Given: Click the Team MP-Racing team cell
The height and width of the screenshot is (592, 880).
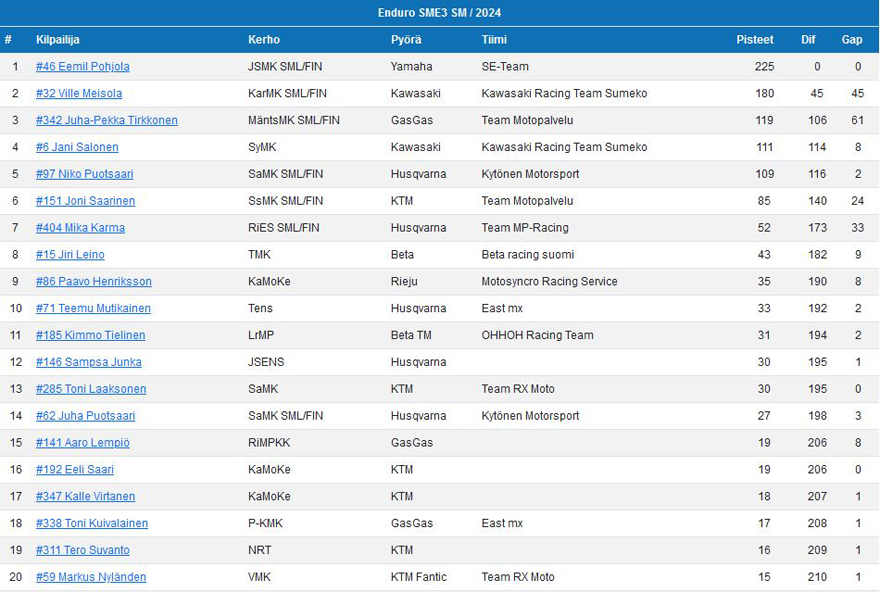Looking at the screenshot, I should pyautogui.click(x=525, y=228).
